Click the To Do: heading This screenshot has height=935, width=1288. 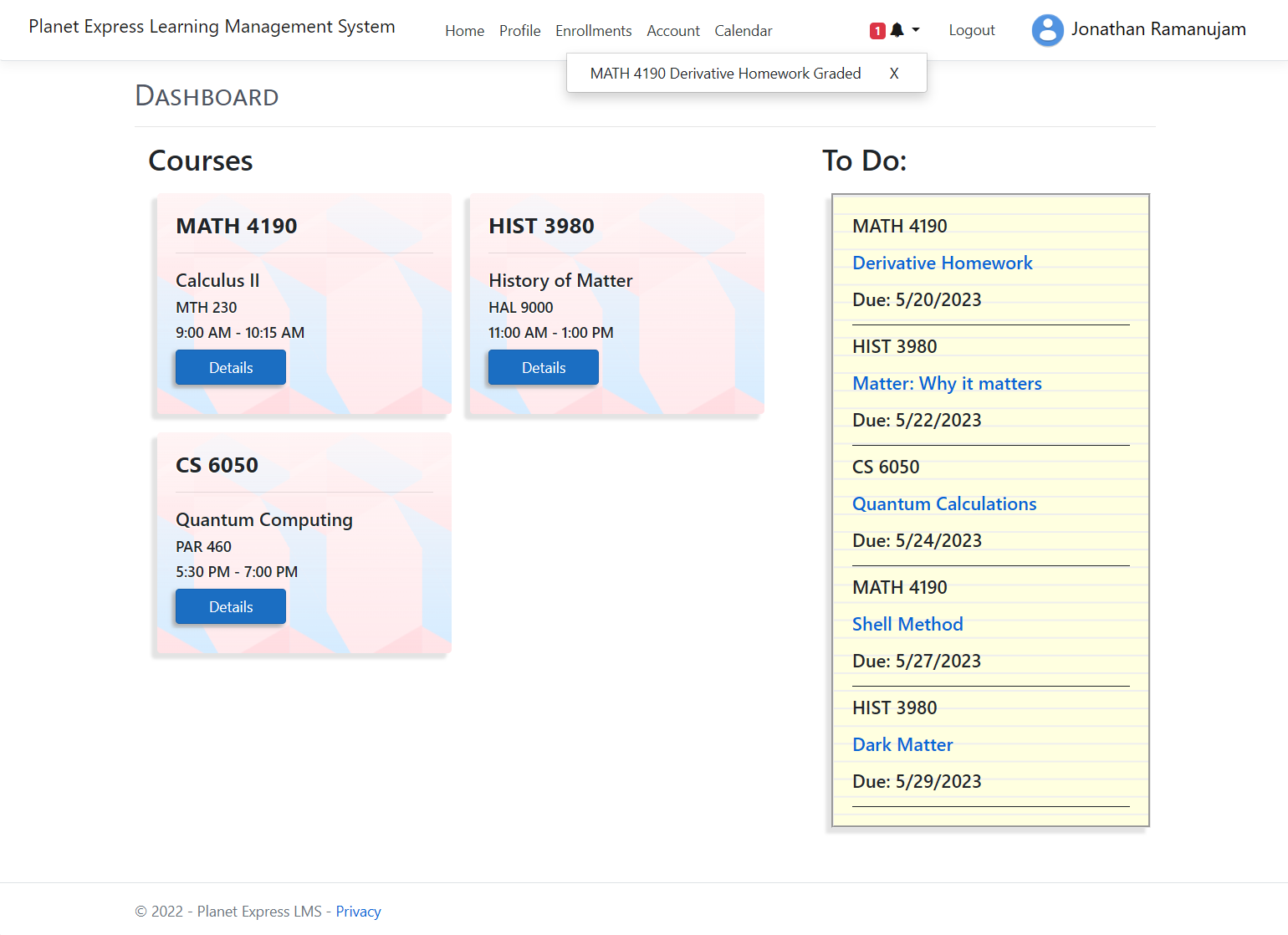click(864, 161)
